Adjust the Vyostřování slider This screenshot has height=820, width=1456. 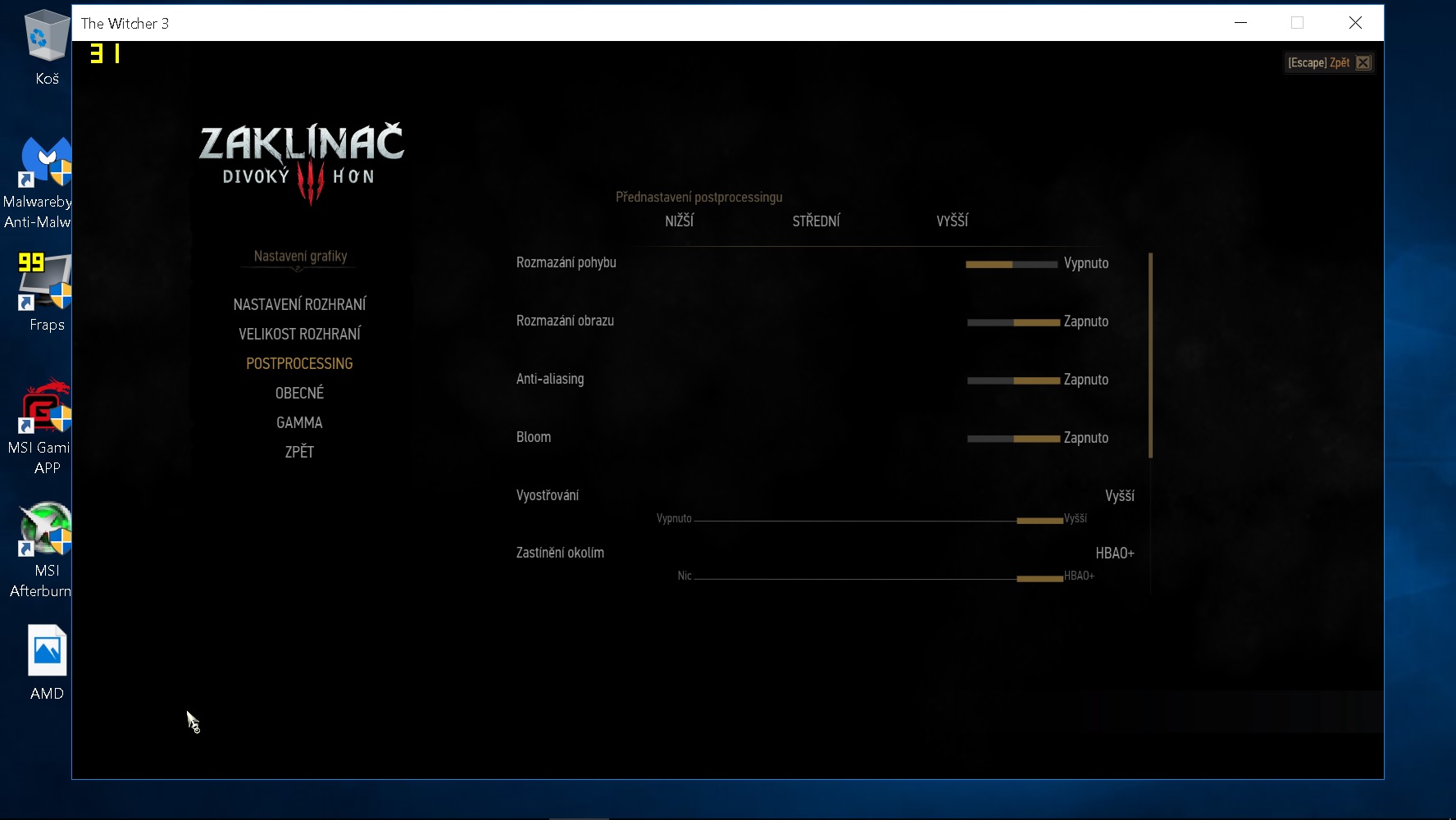coord(878,521)
